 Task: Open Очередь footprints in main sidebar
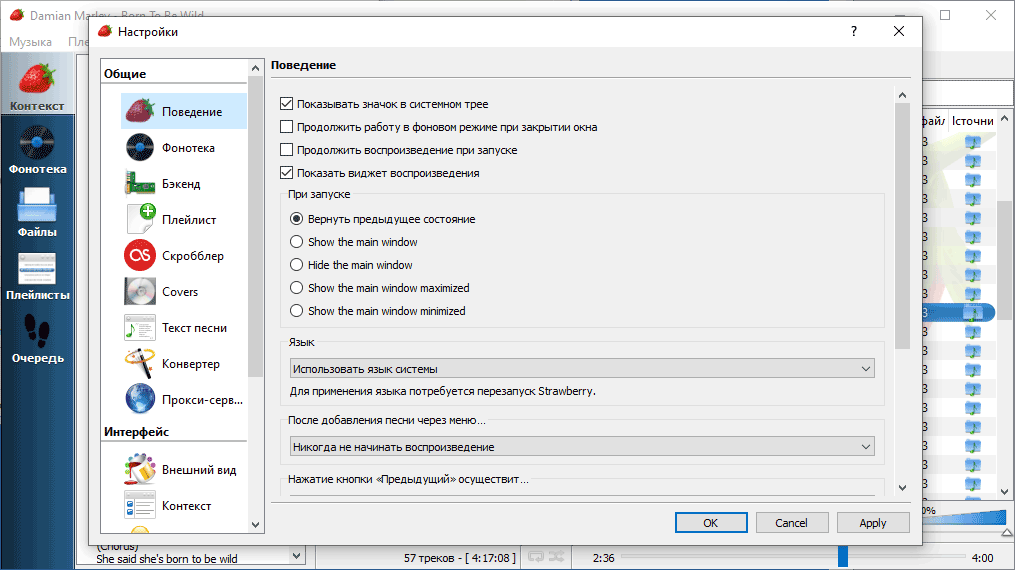coord(37,339)
